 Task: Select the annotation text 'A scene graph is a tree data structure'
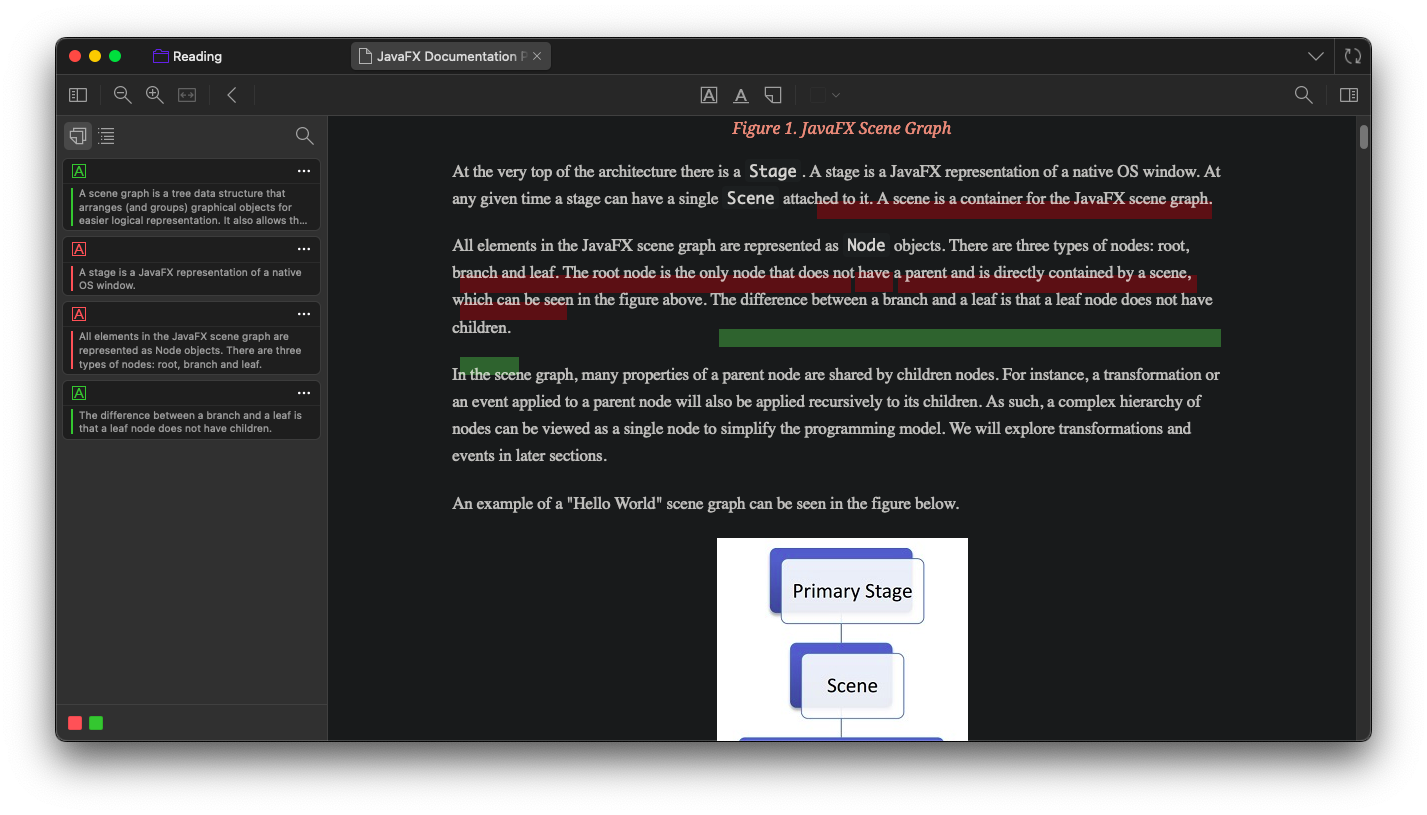(x=193, y=207)
